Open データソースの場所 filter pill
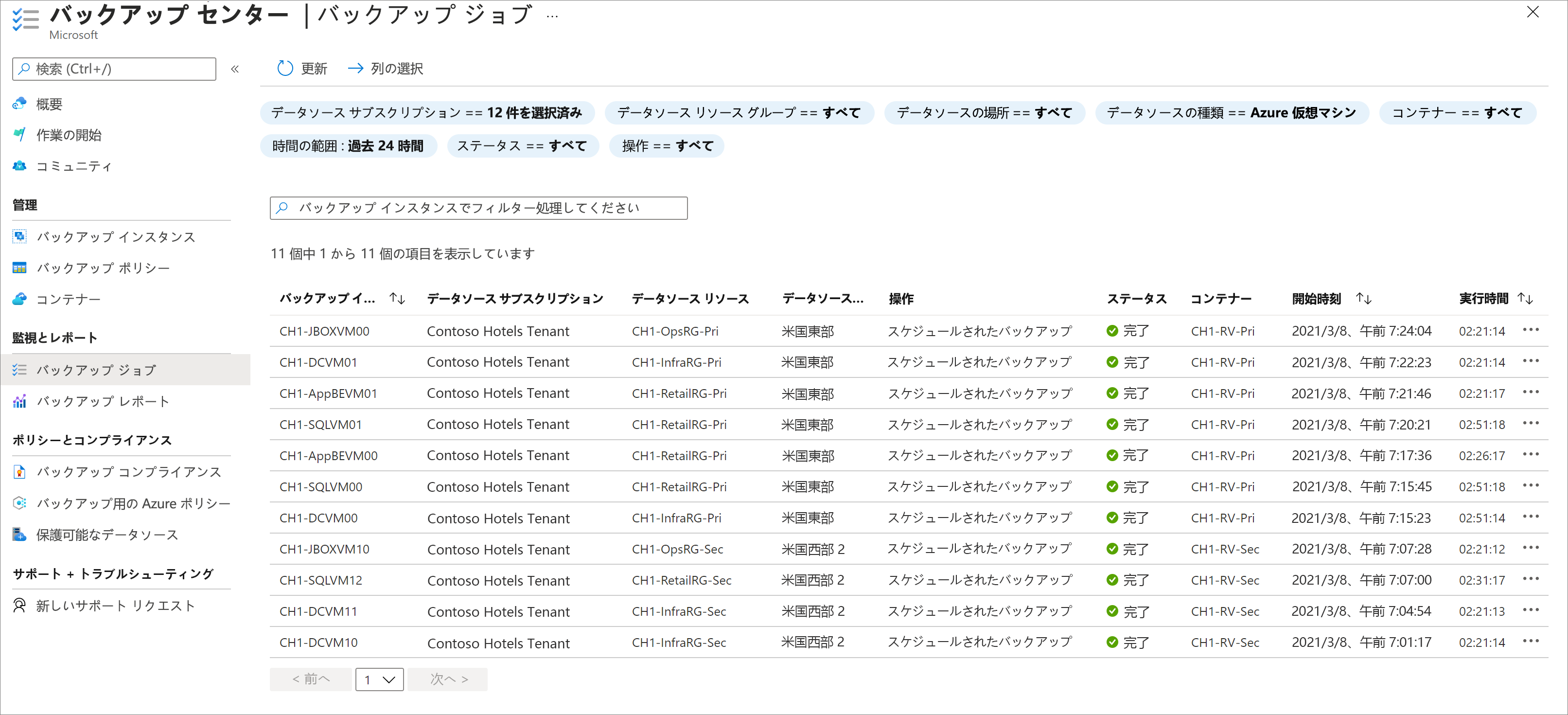The image size is (1568, 715). click(x=984, y=113)
